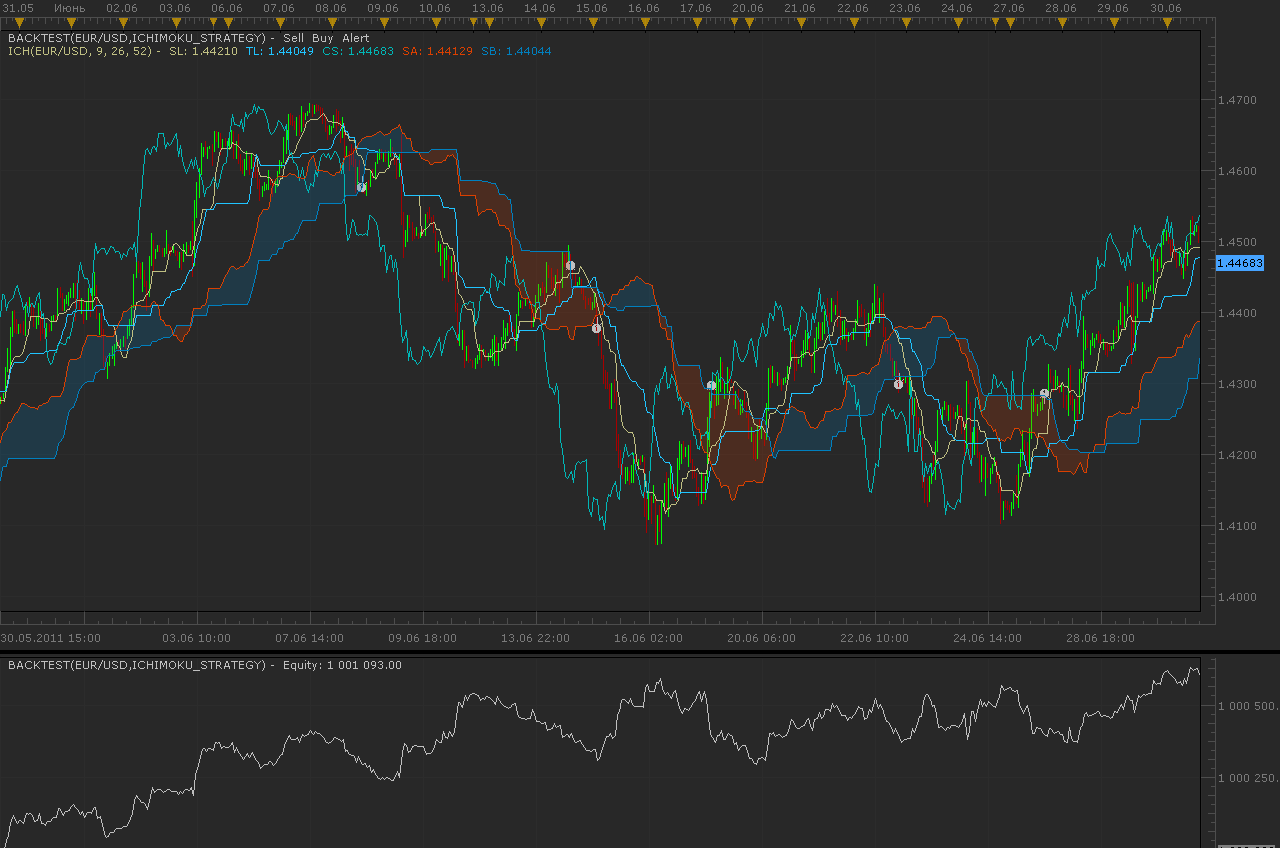Click the 1.4000 price axis label

coord(1237,598)
